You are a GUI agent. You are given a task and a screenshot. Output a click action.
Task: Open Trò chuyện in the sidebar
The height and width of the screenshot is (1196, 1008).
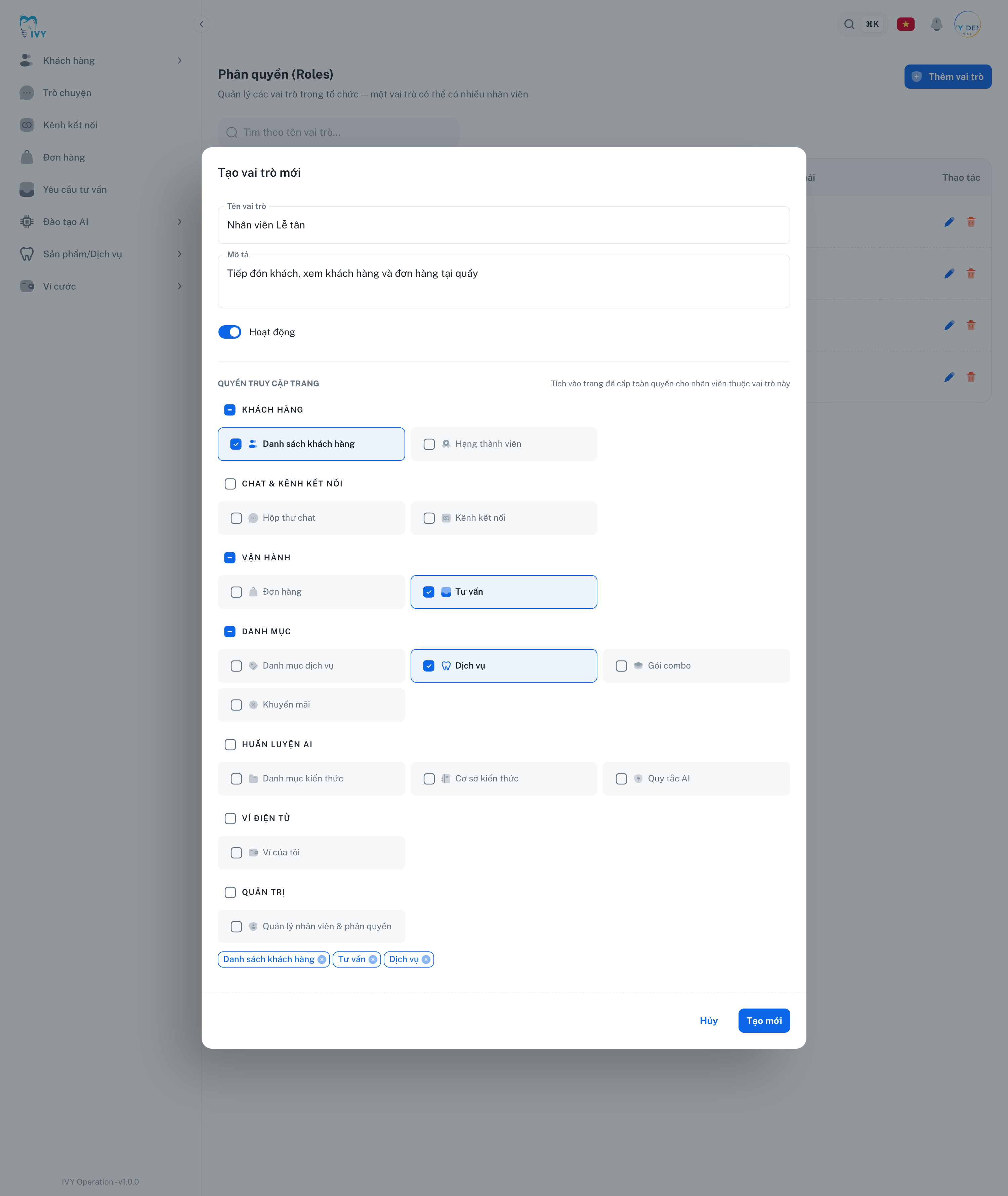100,93
